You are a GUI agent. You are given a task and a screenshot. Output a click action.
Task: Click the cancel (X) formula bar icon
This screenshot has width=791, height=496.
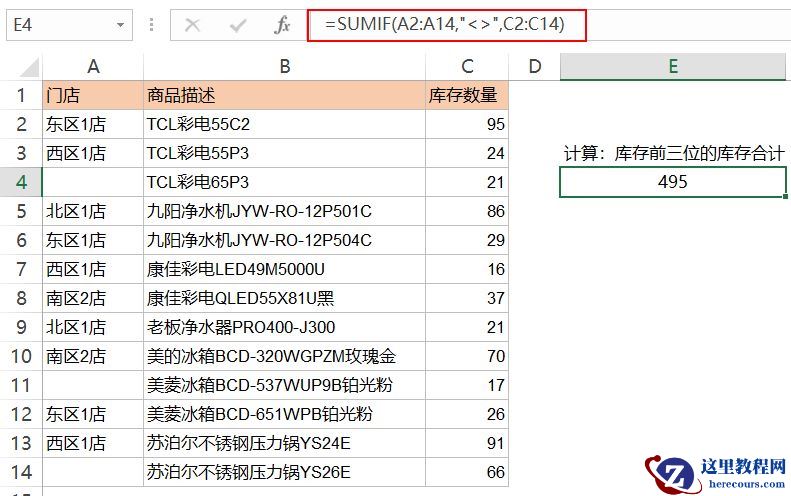192,24
